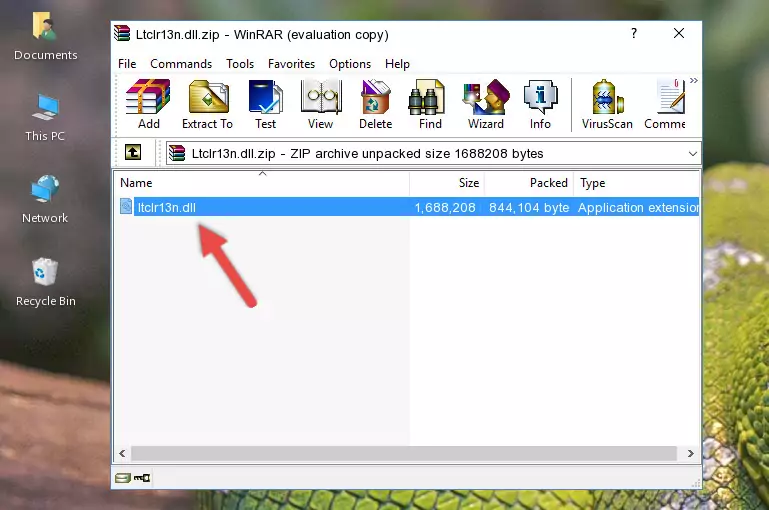Click the Add toolbar icon

pos(148,104)
